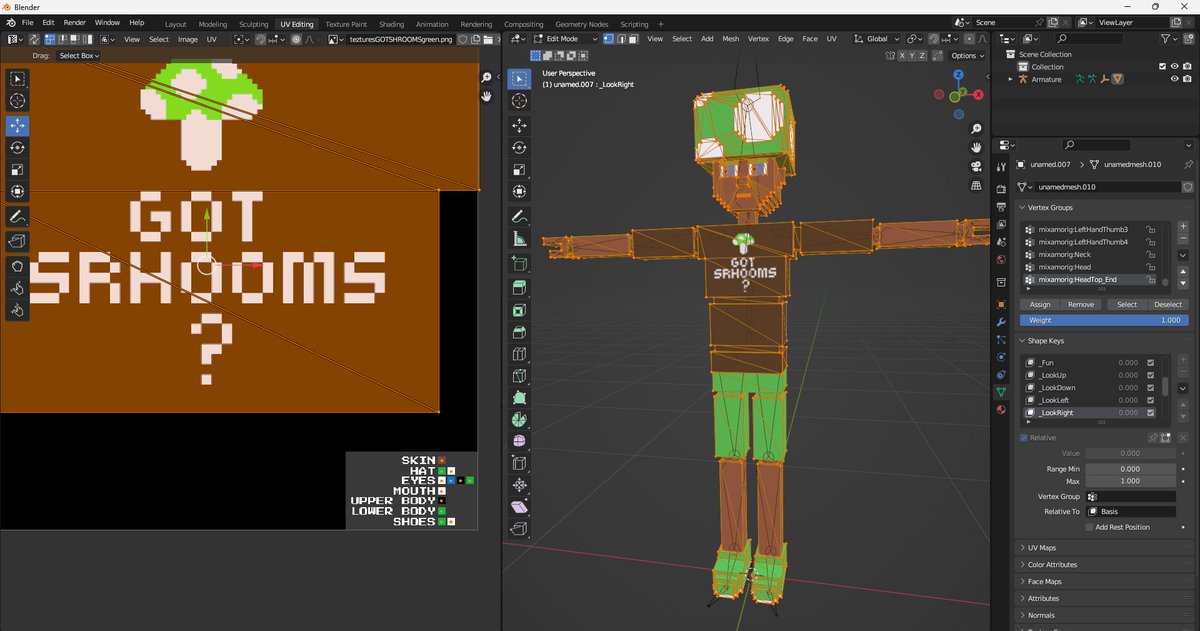Uncheck the _LookUp shape key checkbox
Viewport: 1200px width, 631px height.
pyautogui.click(x=1151, y=375)
